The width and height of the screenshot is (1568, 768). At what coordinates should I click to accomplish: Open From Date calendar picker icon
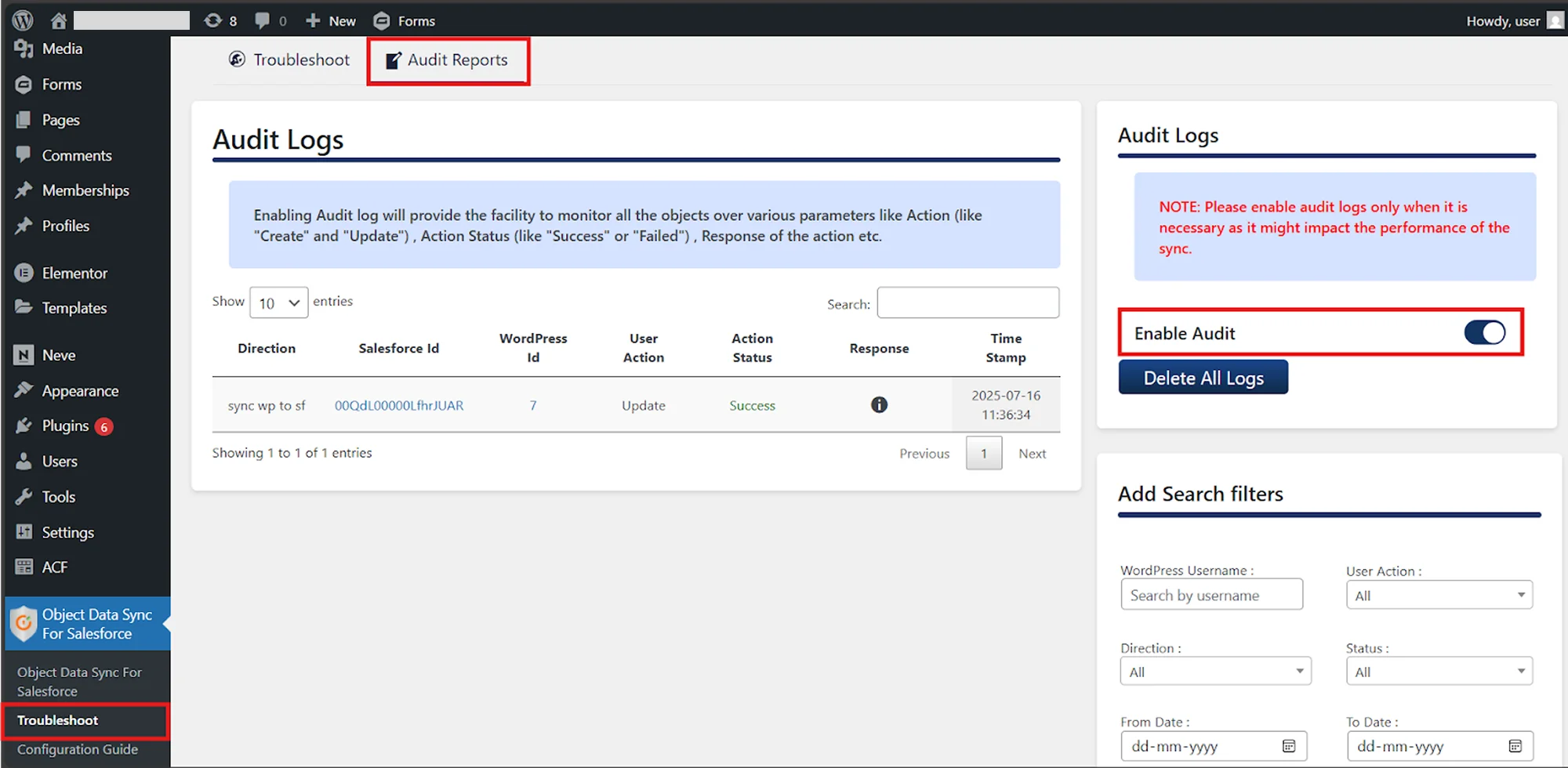pyautogui.click(x=1289, y=746)
